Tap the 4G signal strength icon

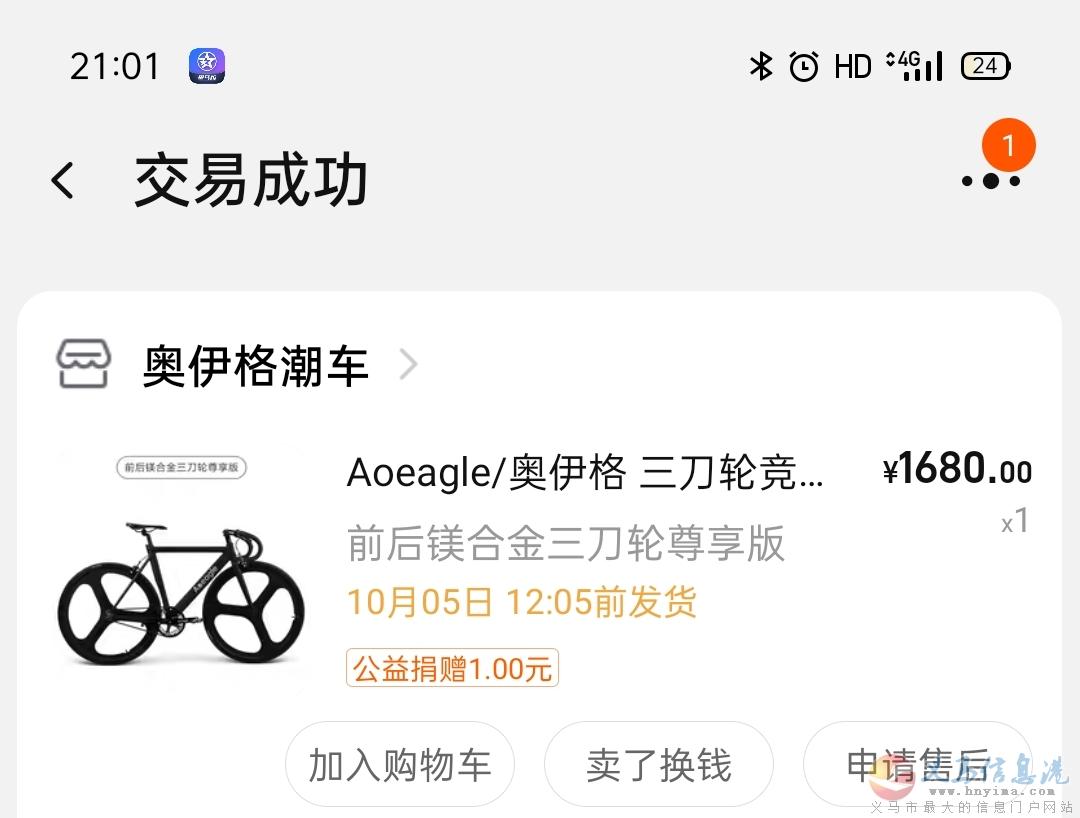tap(915, 66)
